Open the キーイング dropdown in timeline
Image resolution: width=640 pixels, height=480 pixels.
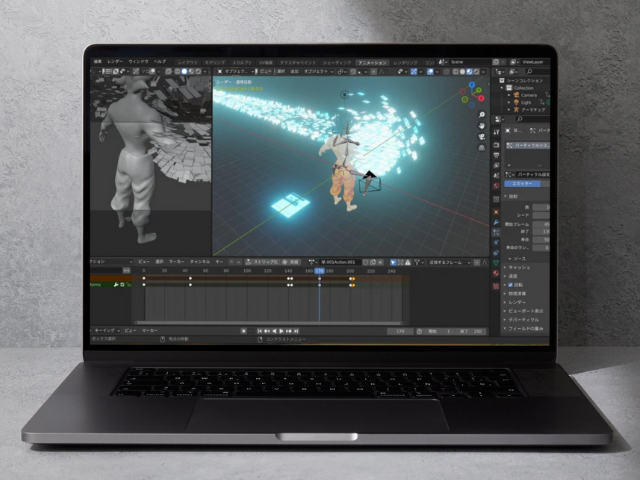[x=107, y=331]
